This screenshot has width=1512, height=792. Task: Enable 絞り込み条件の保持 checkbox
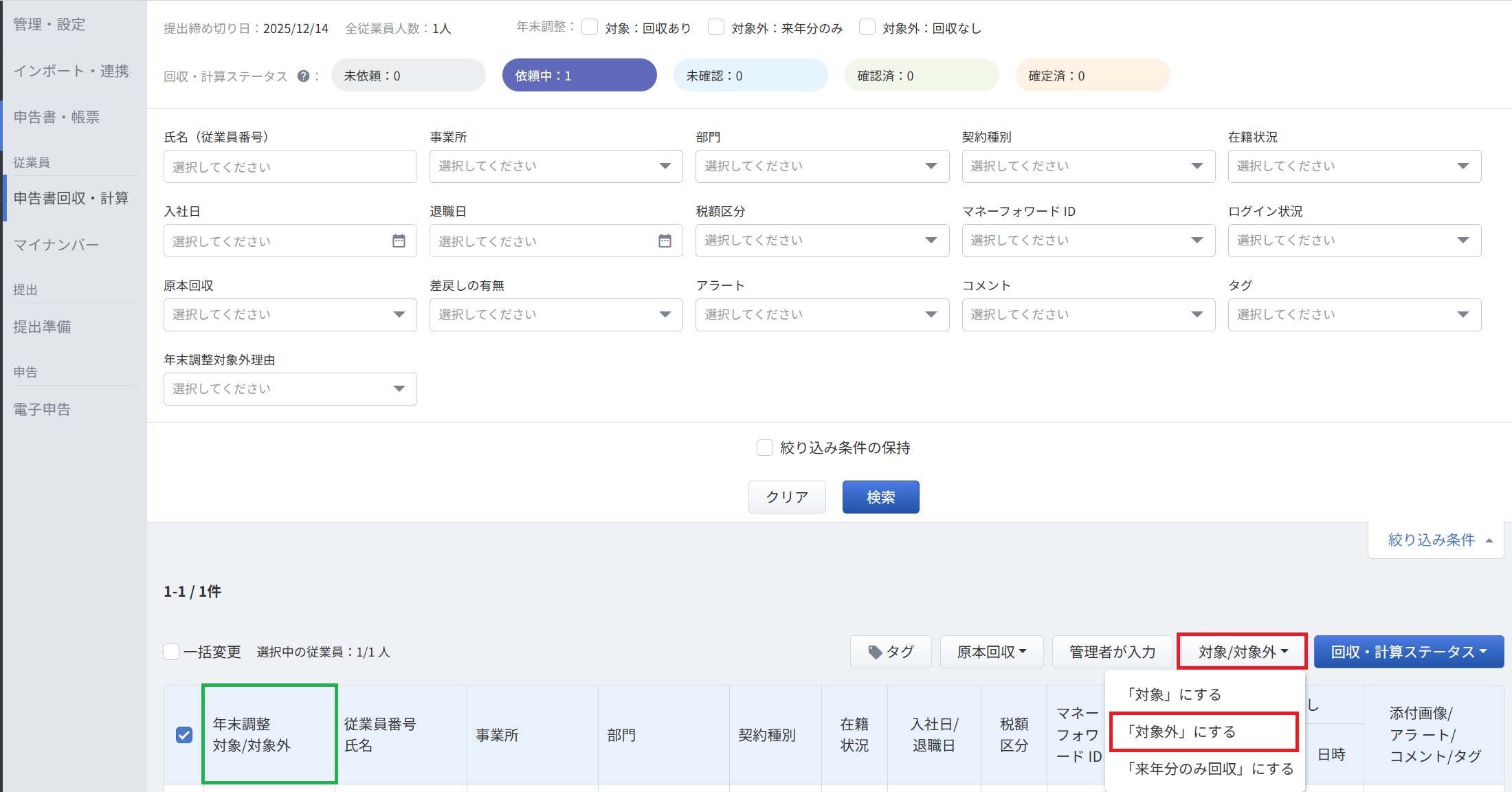(x=765, y=448)
